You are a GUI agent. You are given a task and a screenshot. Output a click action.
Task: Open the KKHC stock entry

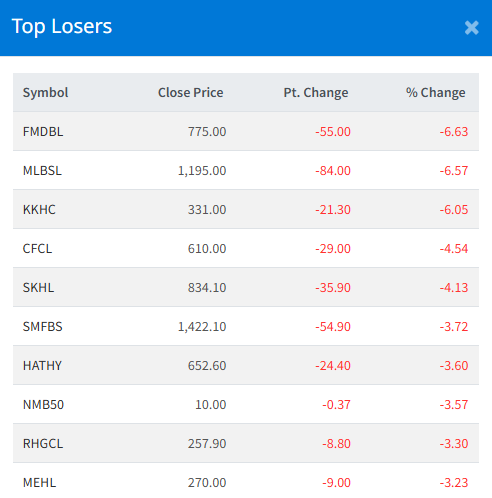pos(39,209)
